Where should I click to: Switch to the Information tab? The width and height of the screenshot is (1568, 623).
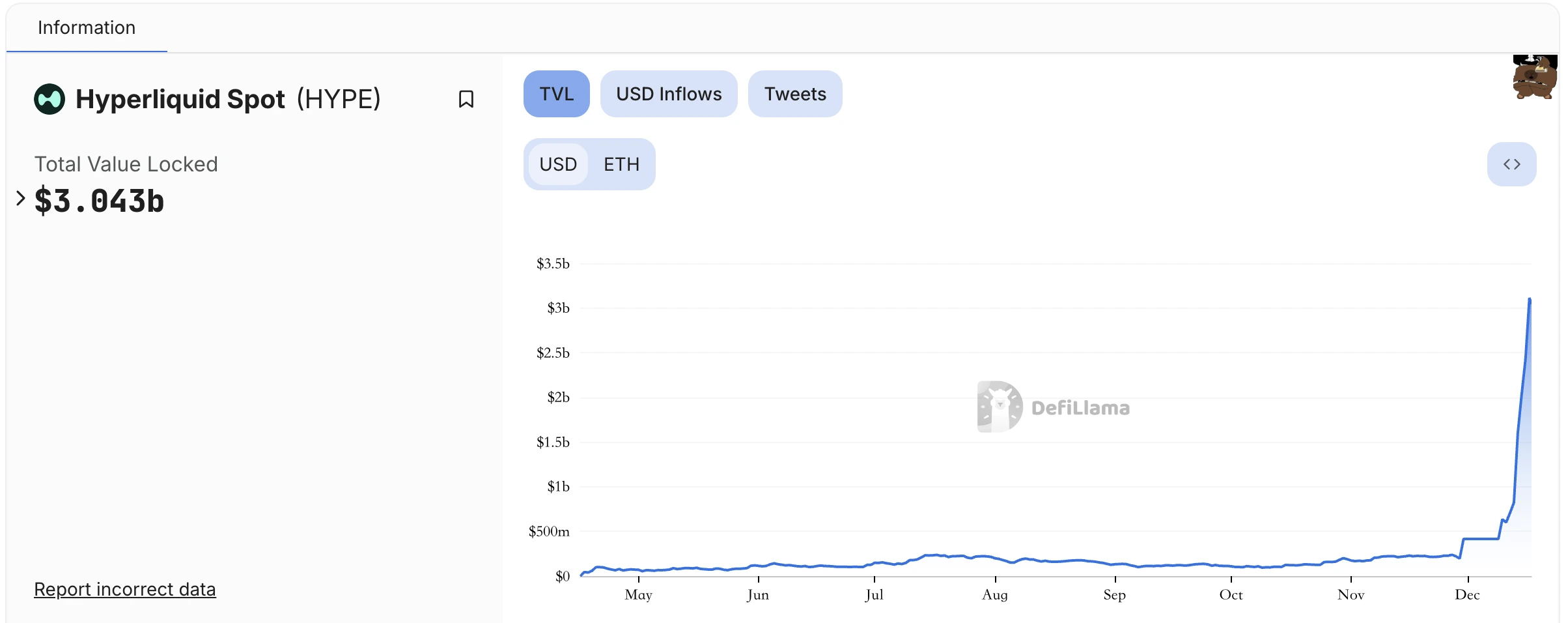coord(87,27)
